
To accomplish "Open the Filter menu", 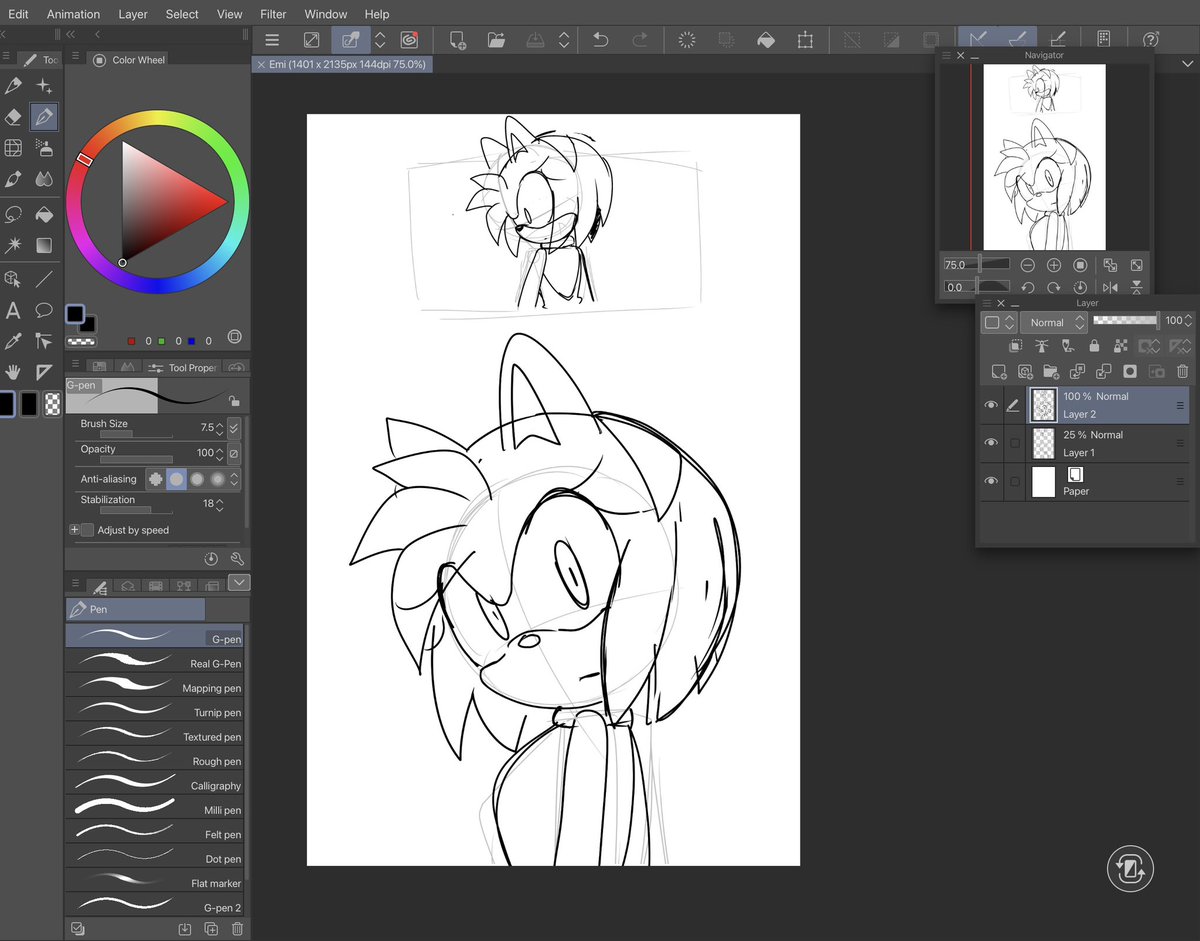I will [273, 14].
